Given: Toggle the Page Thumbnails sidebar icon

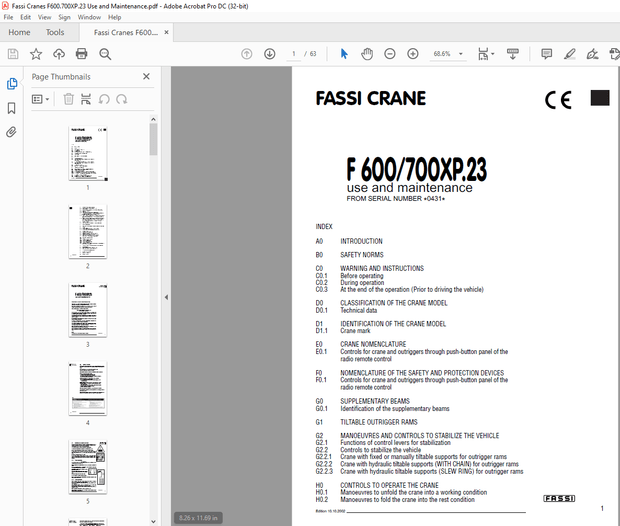Looking at the screenshot, I should (12, 84).
